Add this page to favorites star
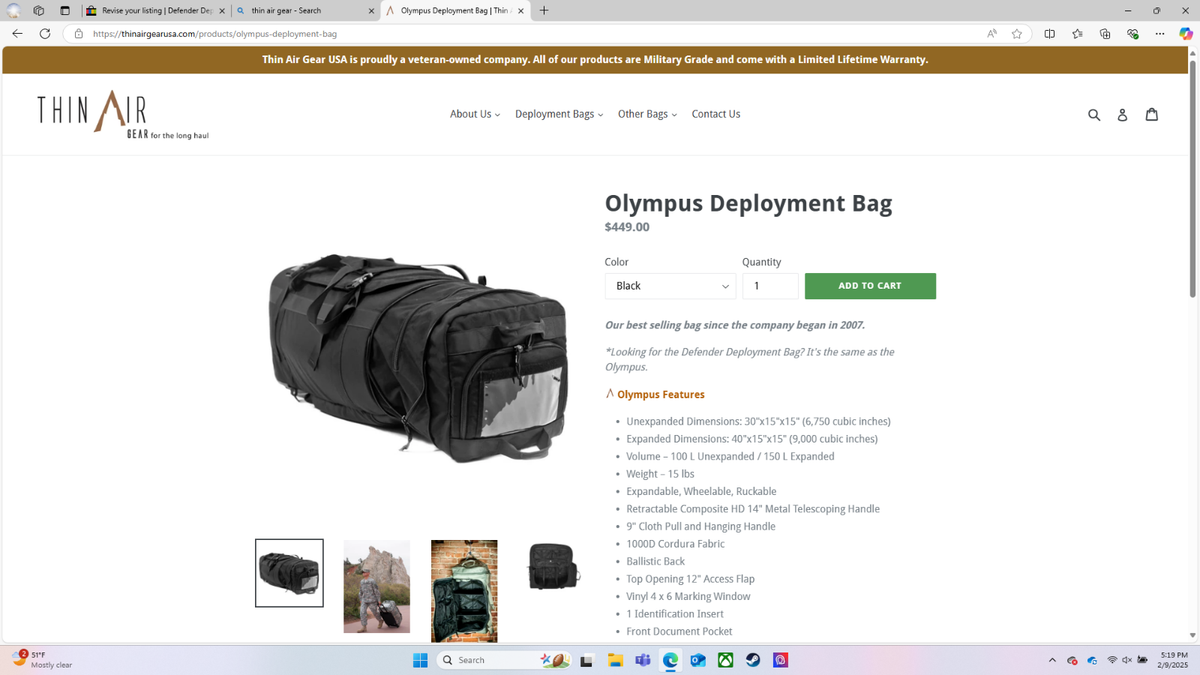1200x675 pixels. 1017,33
